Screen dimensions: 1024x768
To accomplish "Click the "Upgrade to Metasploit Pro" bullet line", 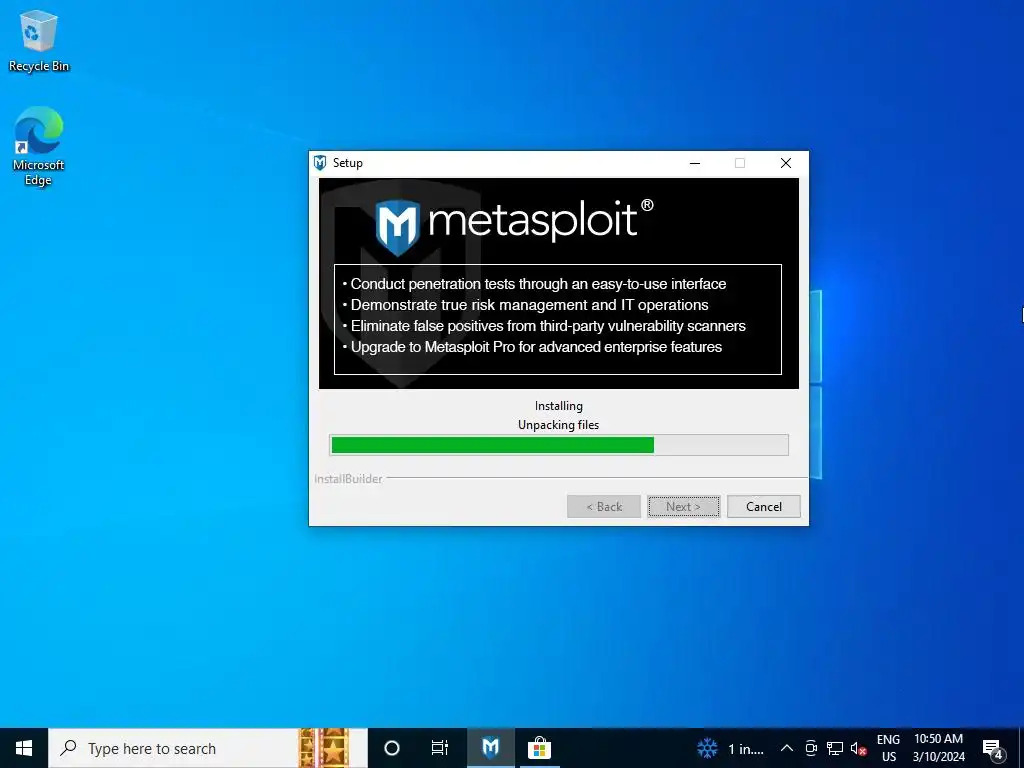I will pyautogui.click(x=532, y=347).
